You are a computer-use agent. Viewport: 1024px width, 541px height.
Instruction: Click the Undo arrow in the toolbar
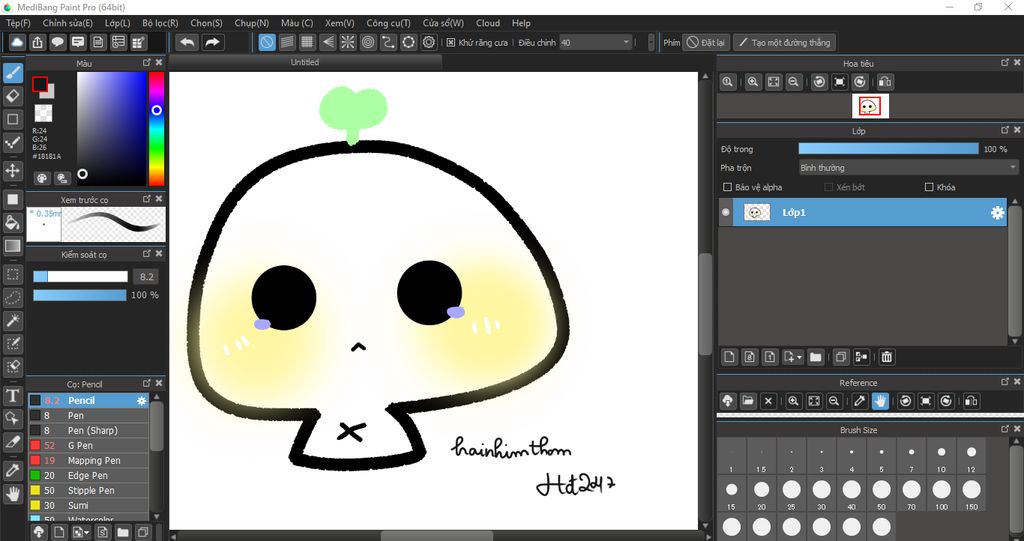pyautogui.click(x=187, y=42)
